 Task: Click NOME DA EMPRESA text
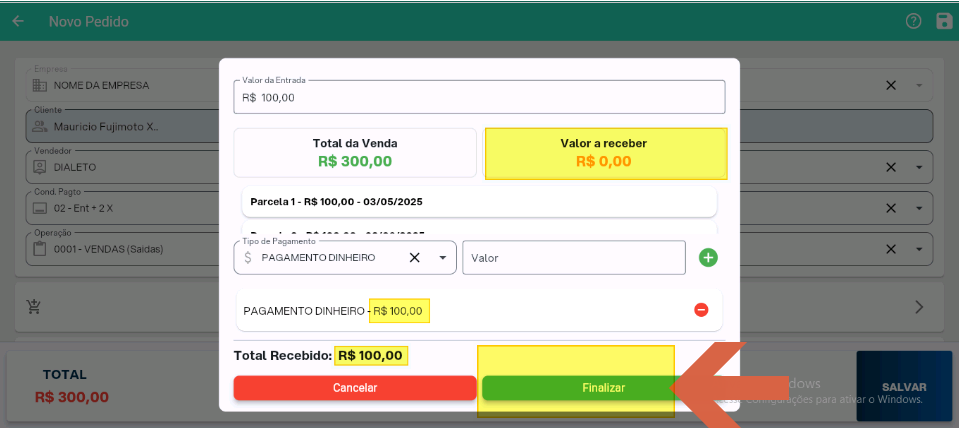tap(102, 86)
